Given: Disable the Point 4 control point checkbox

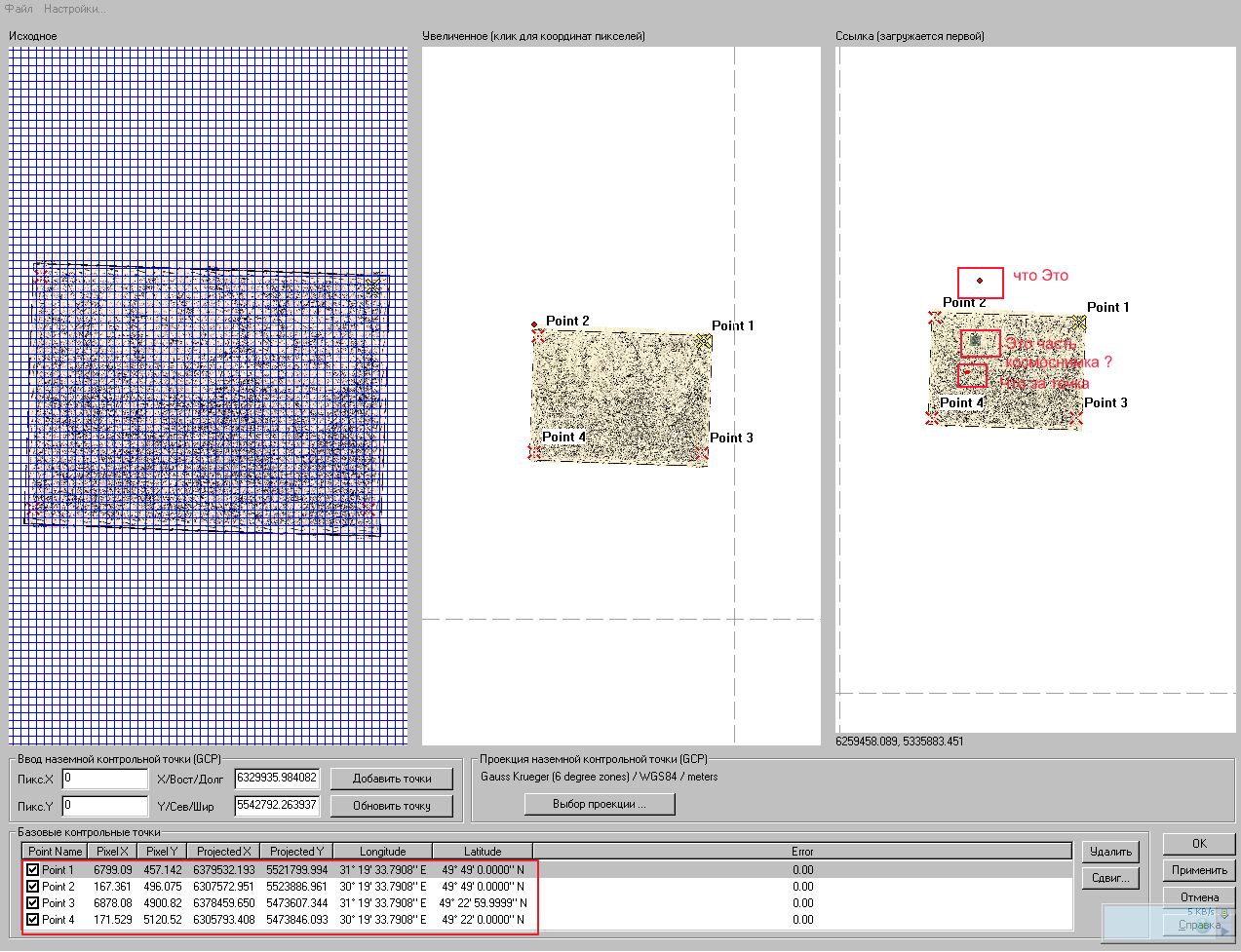Looking at the screenshot, I should point(33,919).
